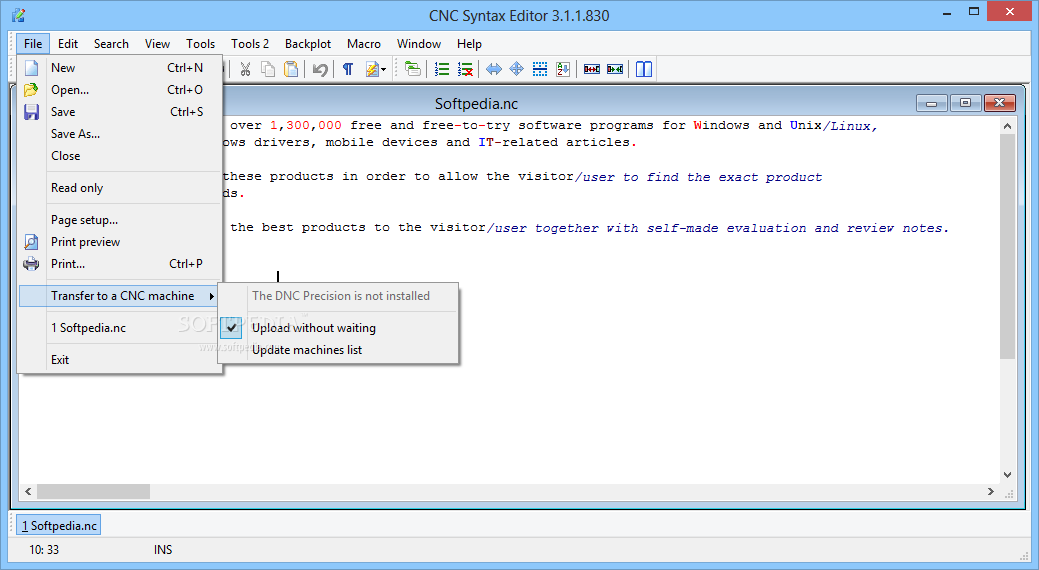This screenshot has width=1039, height=570.
Task: Click the green-arrows spacing icon
Action: point(615,69)
